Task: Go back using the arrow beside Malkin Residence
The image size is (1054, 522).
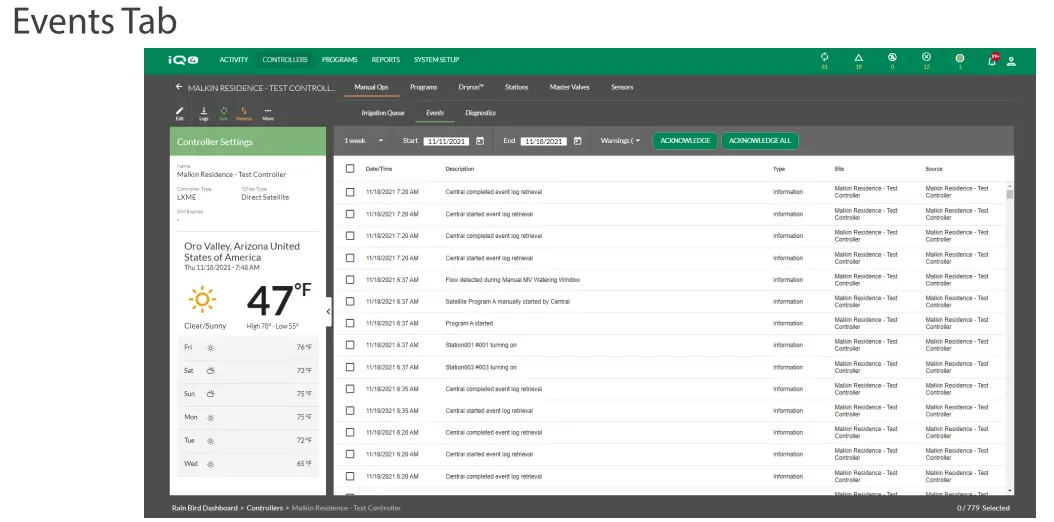Action: click(x=179, y=87)
